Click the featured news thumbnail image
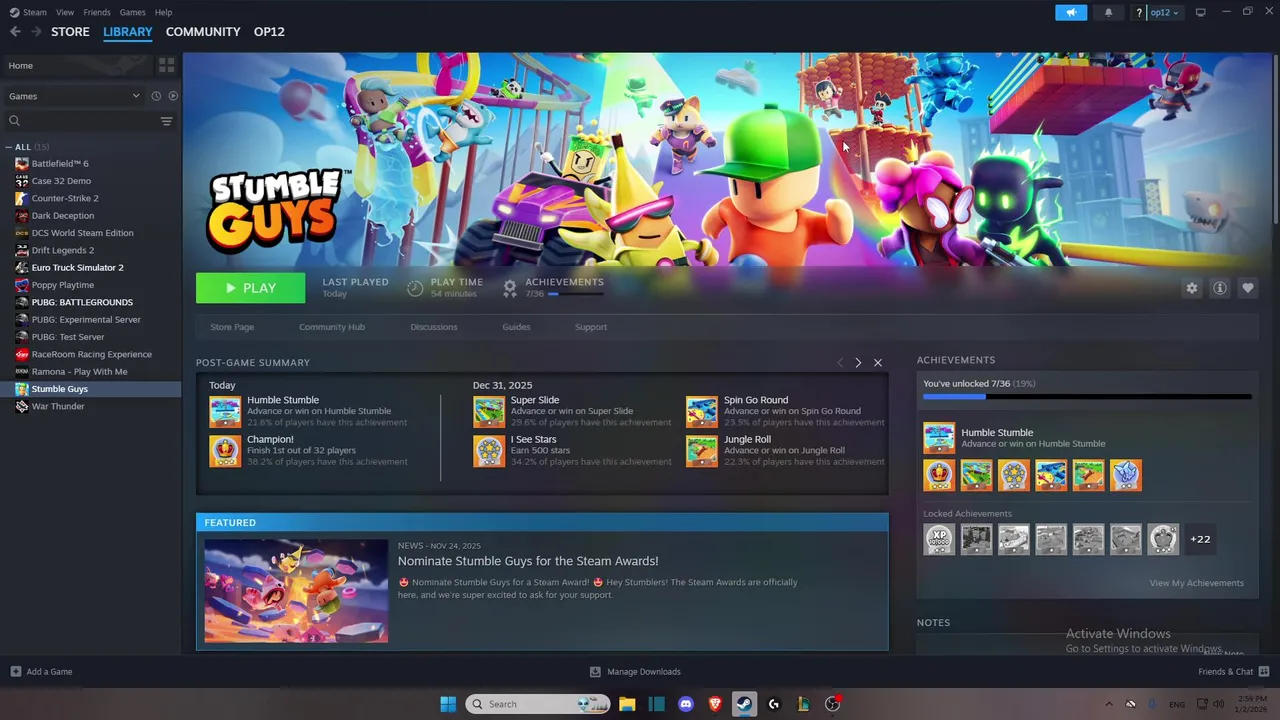The image size is (1280, 720). 296,591
